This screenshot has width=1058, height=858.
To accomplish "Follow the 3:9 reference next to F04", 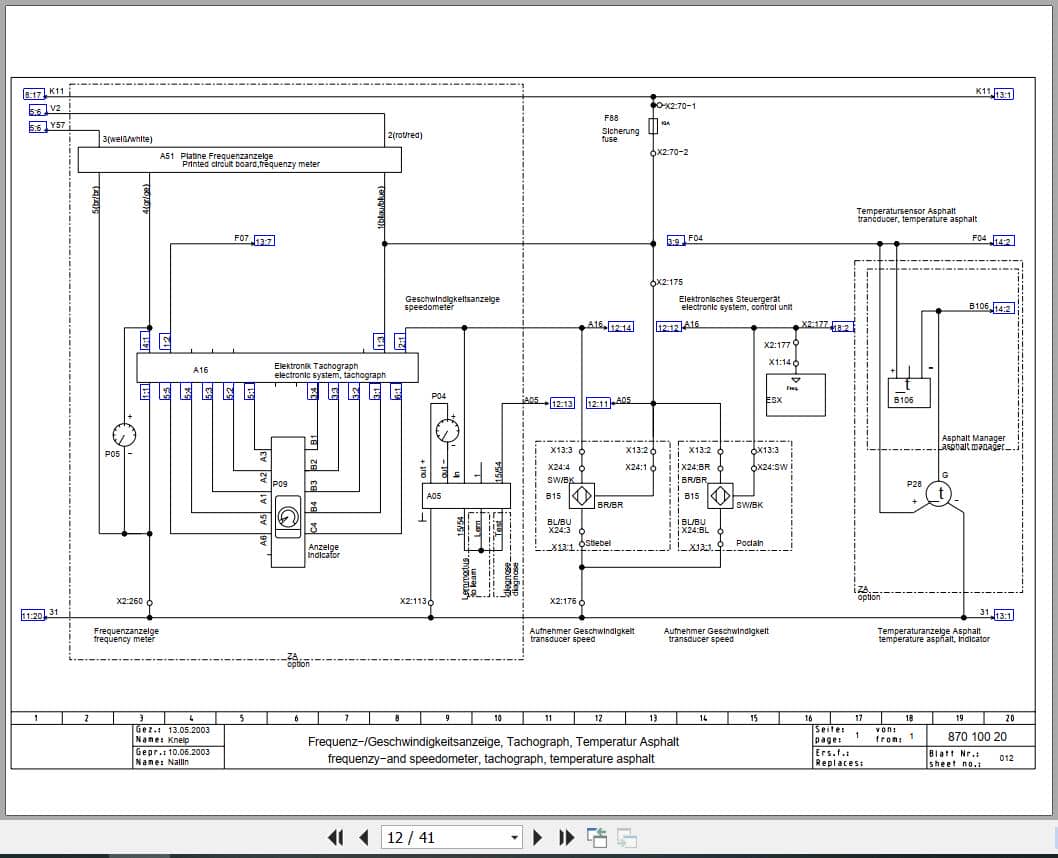I will tap(675, 241).
